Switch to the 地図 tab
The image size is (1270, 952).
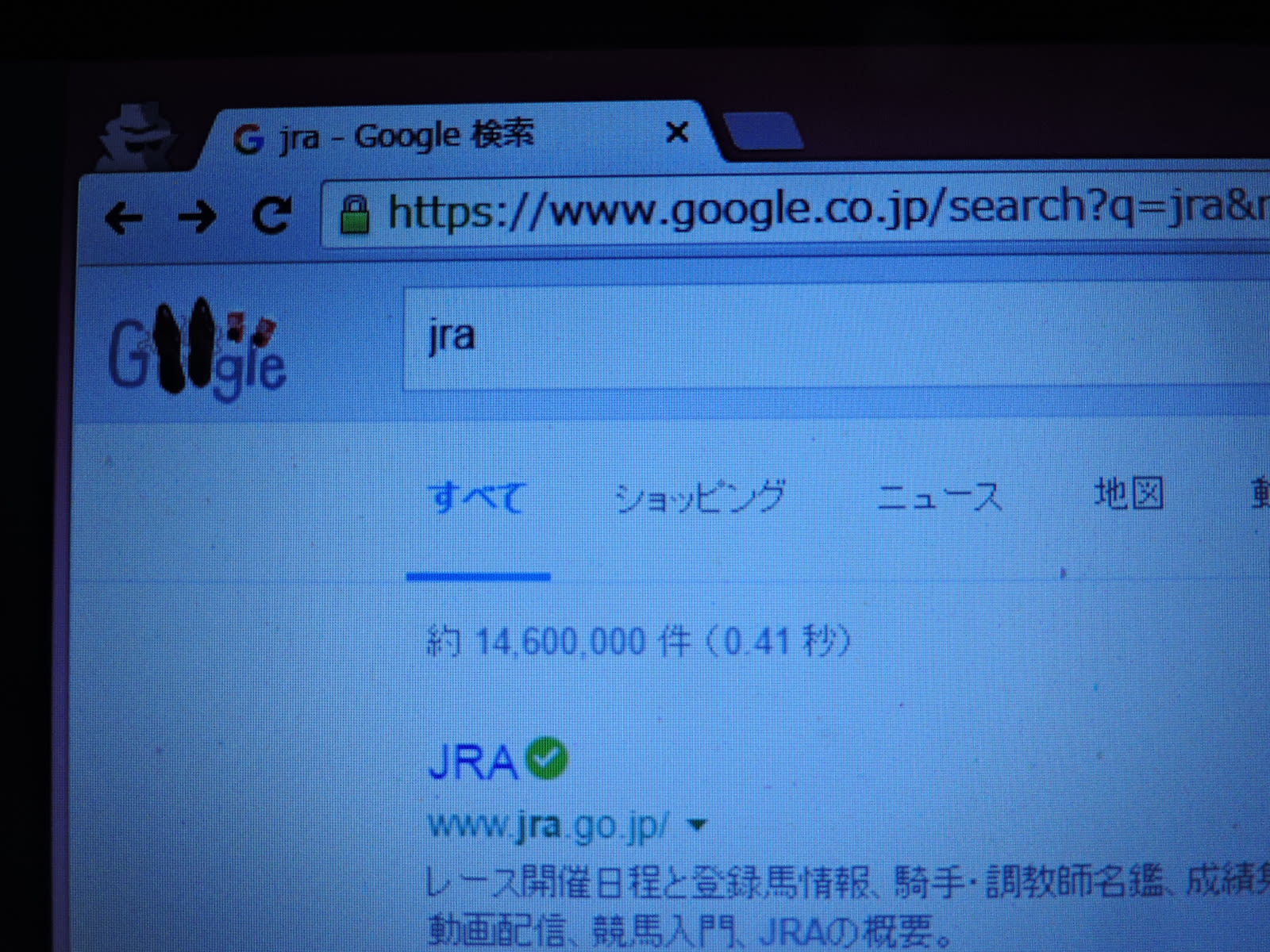tap(1129, 494)
